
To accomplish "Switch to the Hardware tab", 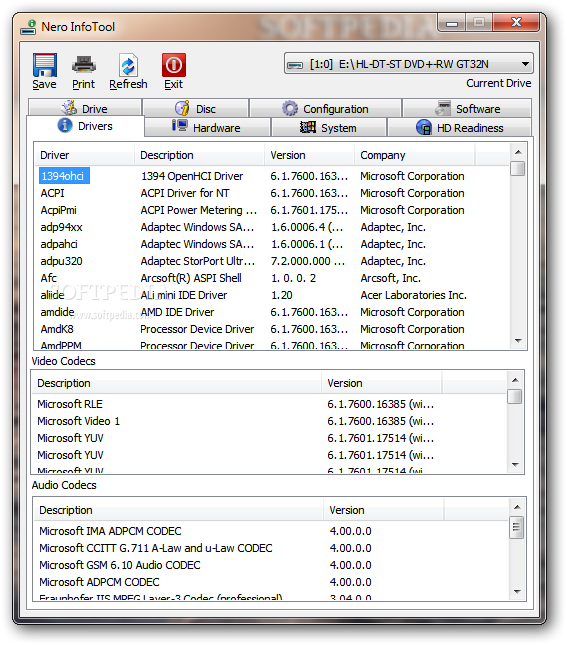I will coord(207,127).
